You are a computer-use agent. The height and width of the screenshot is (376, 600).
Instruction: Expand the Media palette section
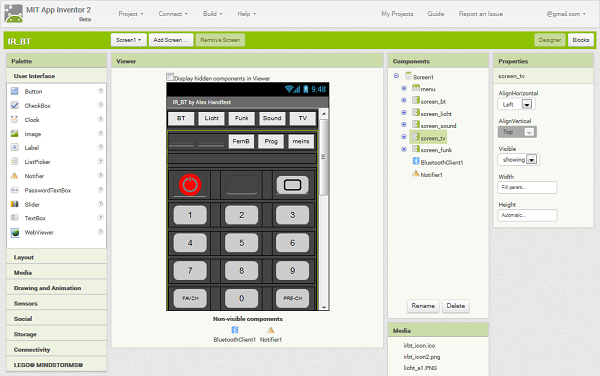(x=56, y=272)
